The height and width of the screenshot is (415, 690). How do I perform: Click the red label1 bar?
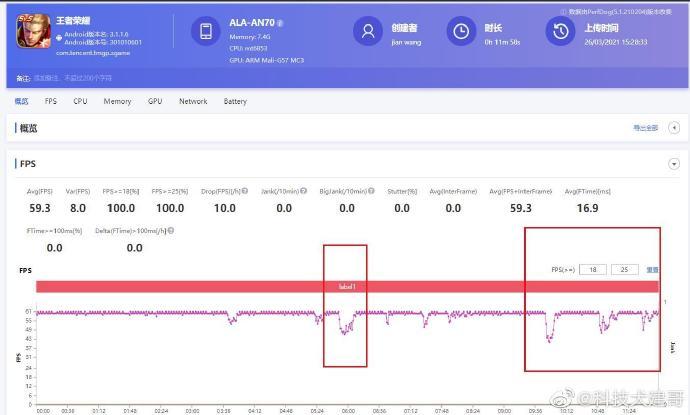(x=347, y=286)
